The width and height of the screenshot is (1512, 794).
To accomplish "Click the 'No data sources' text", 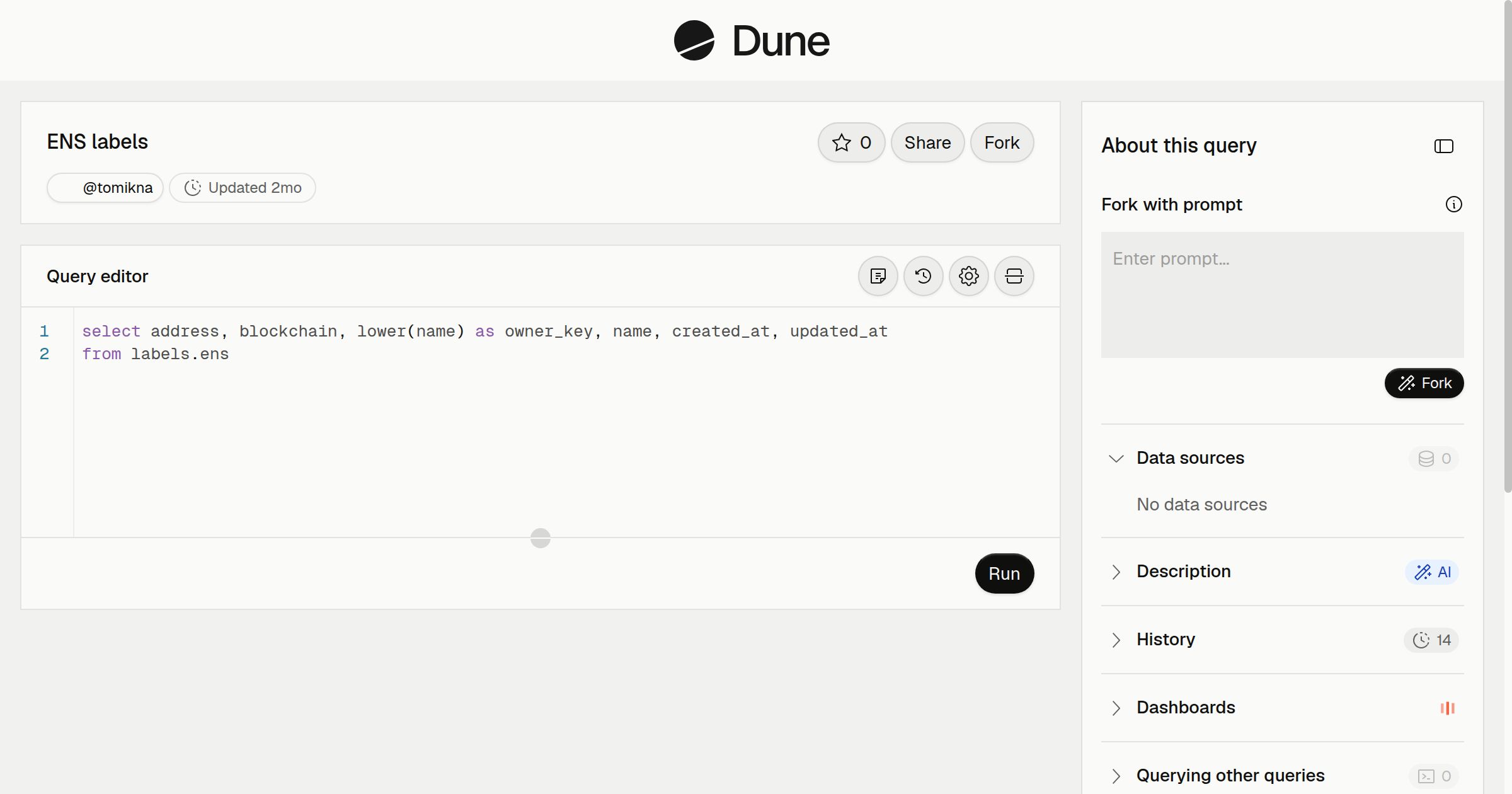I will [x=1201, y=504].
